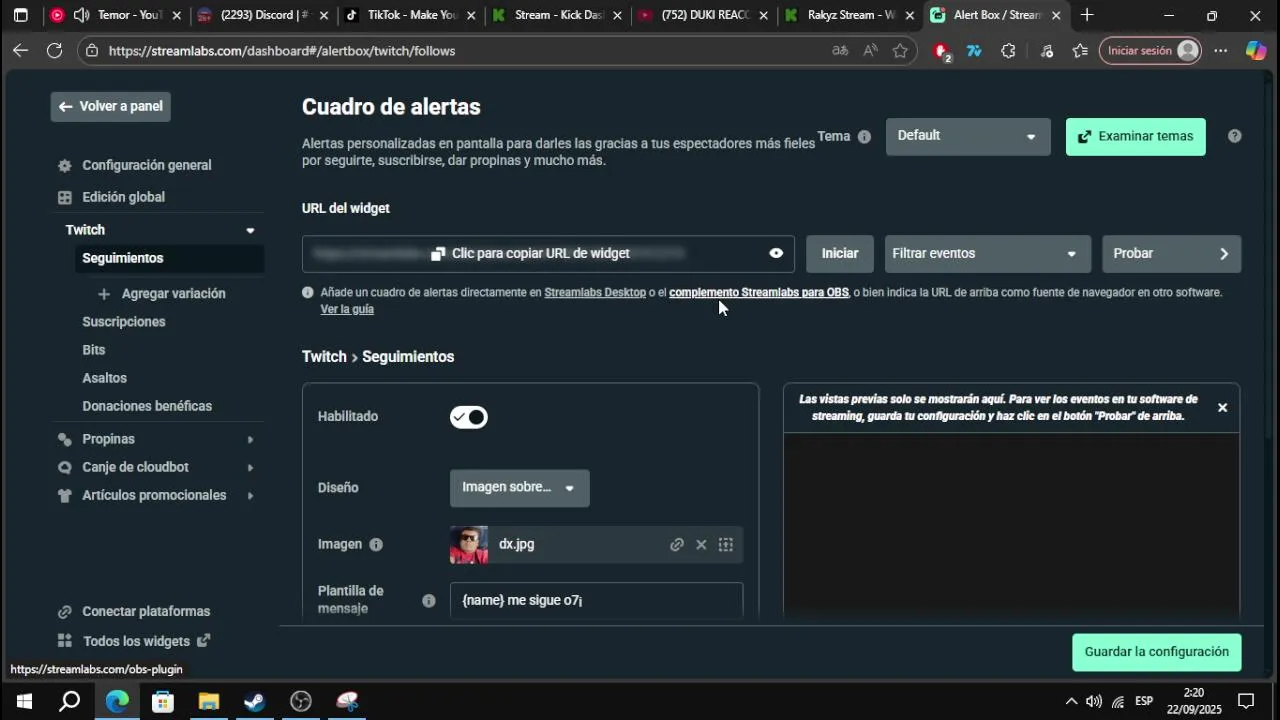The width and height of the screenshot is (1280, 720).
Task: Collapse the Twitch section in sidebar
Action: pos(250,230)
